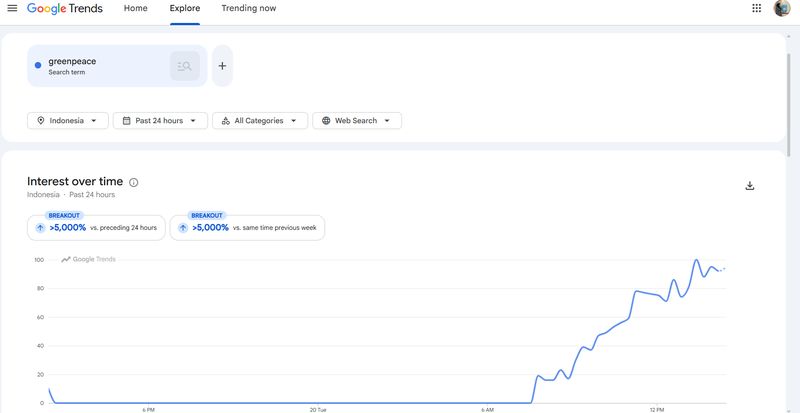Open the Trending now tab

248,8
